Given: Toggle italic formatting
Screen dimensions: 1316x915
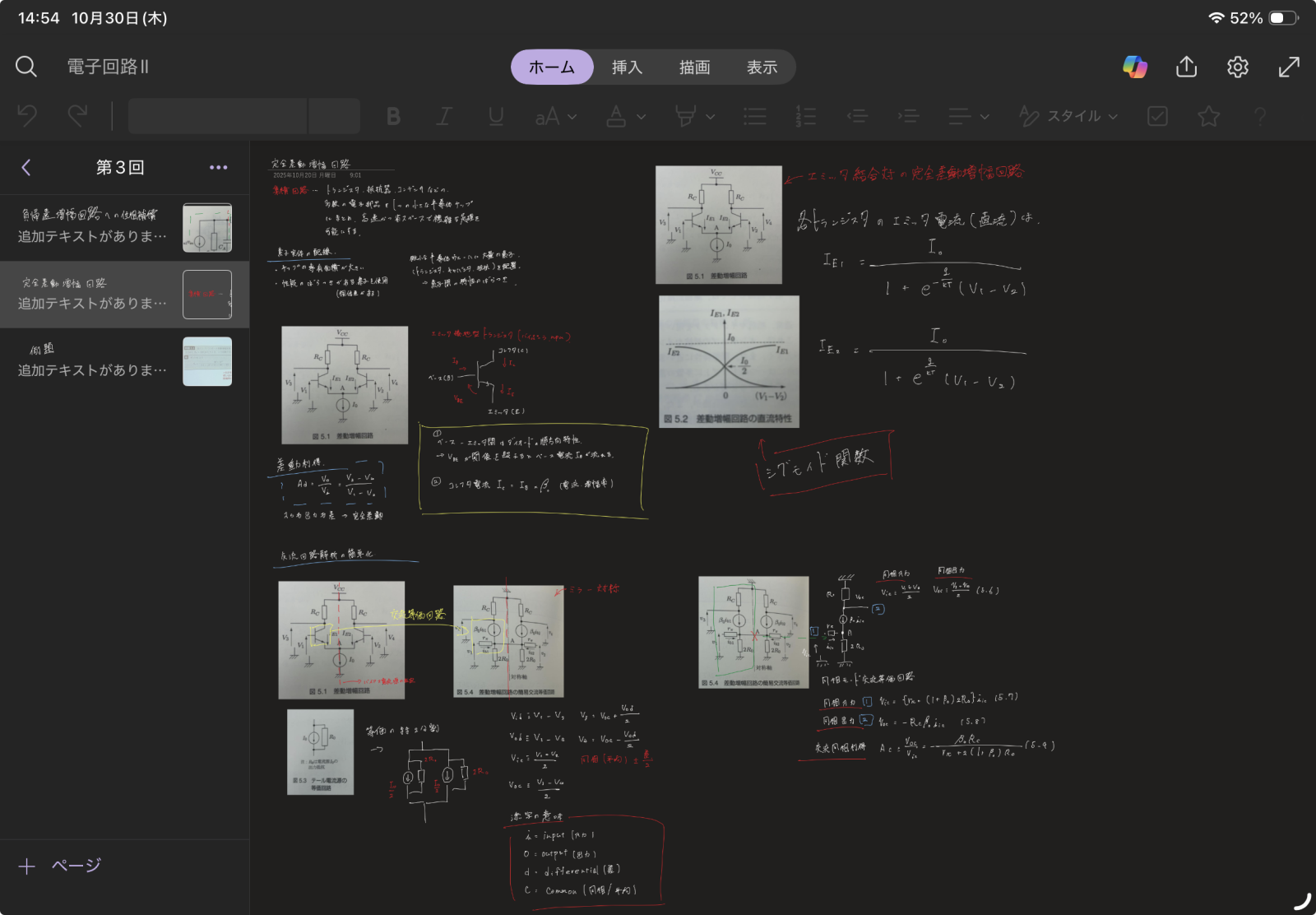Looking at the screenshot, I should coord(444,116).
